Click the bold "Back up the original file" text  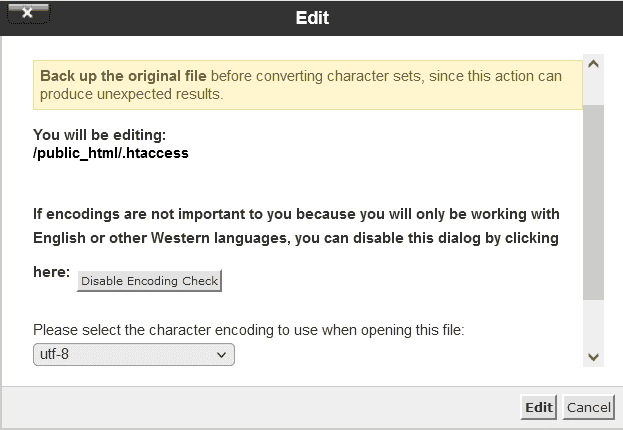(x=123, y=76)
